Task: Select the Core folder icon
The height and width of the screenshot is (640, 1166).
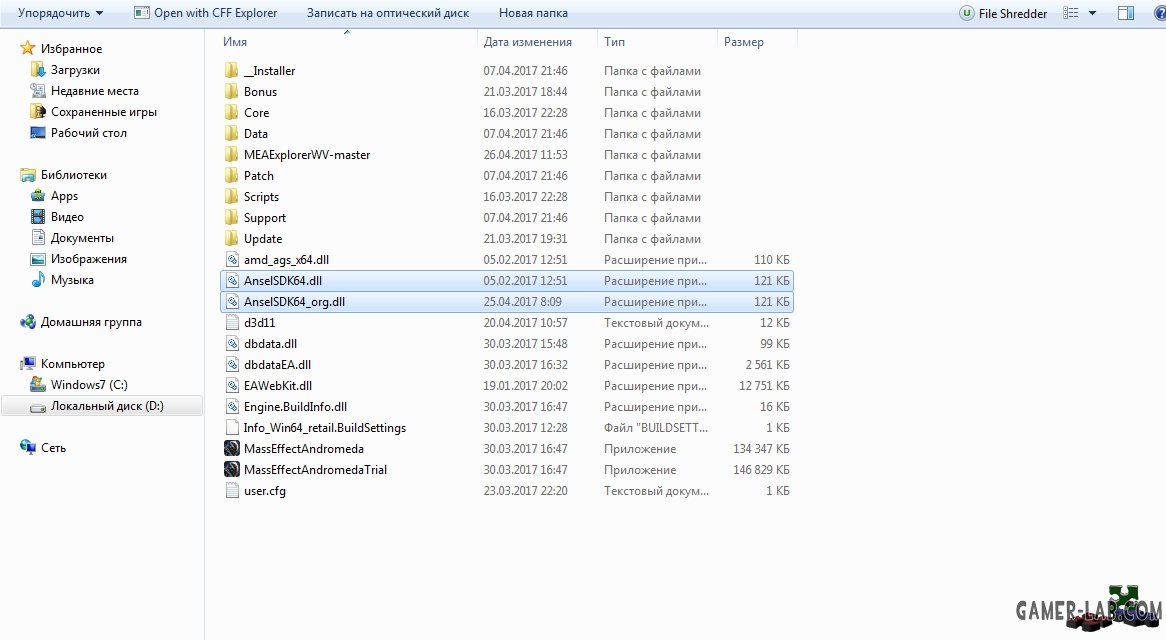Action: (231, 113)
